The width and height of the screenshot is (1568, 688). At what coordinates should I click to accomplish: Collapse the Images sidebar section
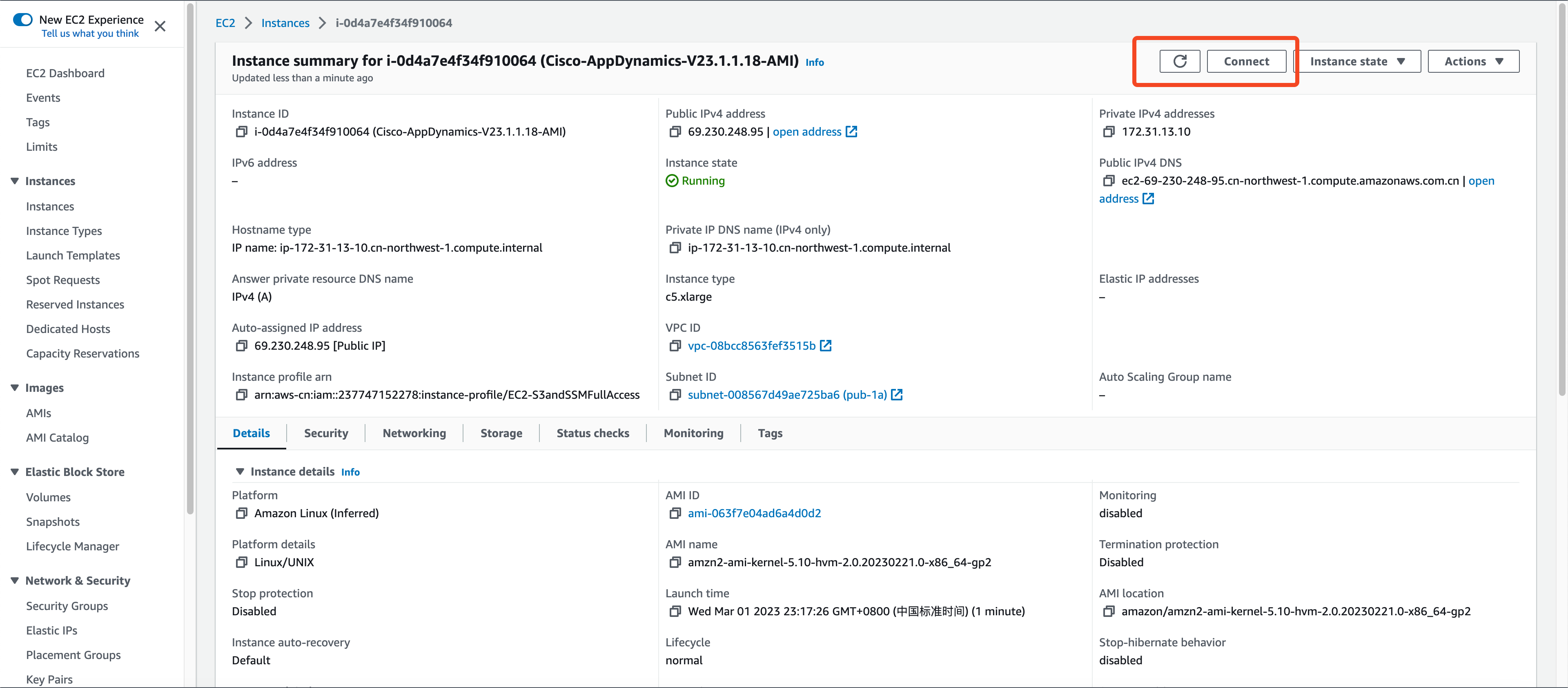[15, 388]
